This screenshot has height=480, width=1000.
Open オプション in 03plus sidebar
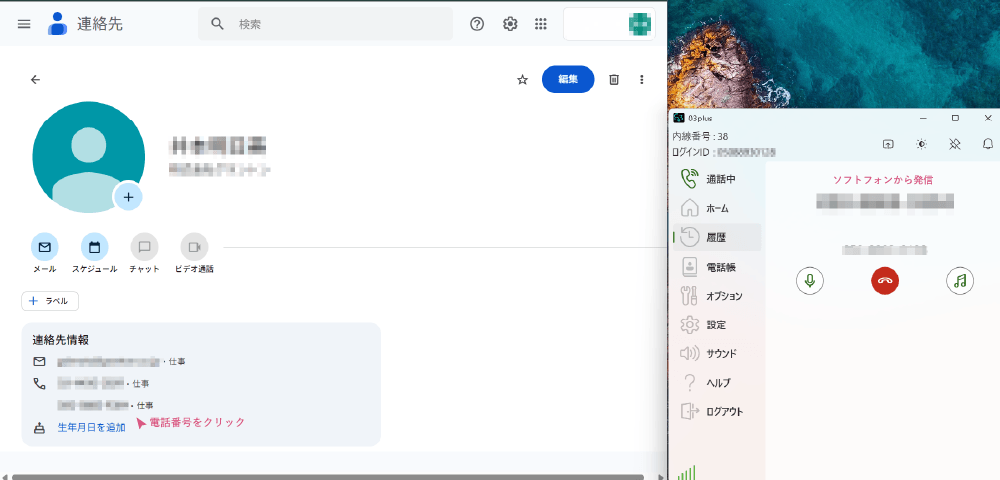[723, 296]
